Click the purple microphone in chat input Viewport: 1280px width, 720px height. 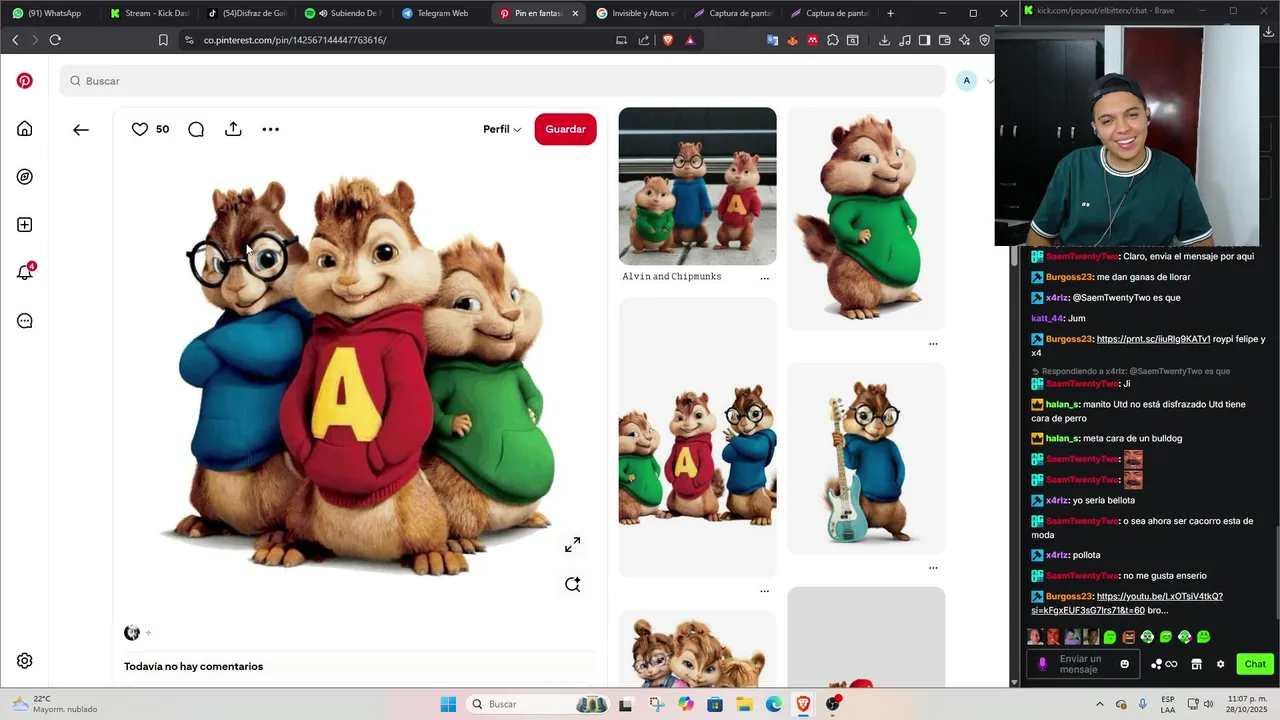click(1042, 664)
